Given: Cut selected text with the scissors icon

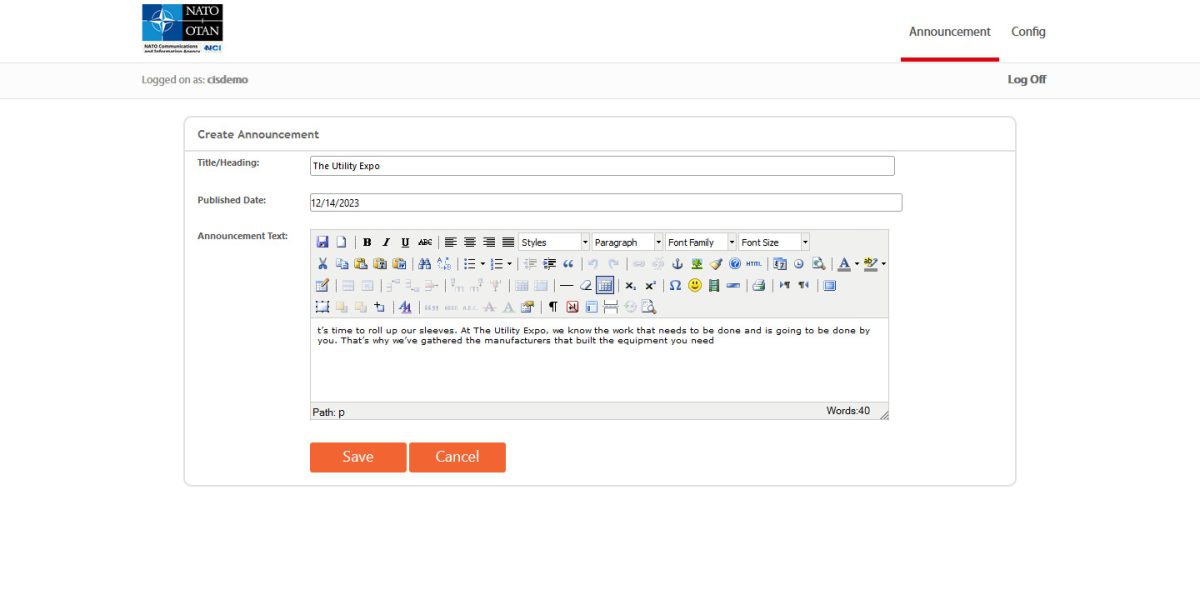Looking at the screenshot, I should click(x=323, y=264).
